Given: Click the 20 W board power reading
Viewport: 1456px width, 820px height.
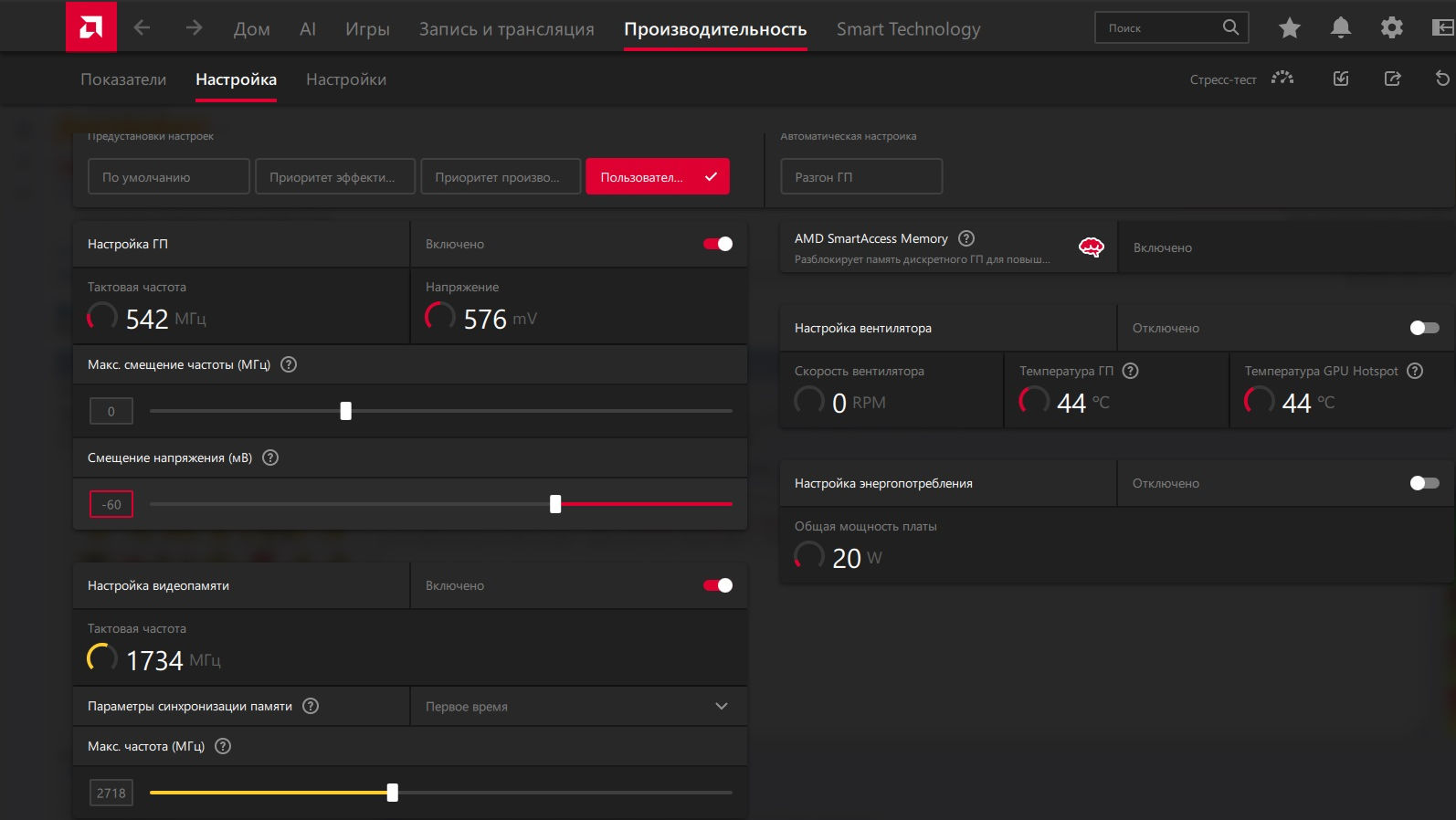Looking at the screenshot, I should 857,558.
